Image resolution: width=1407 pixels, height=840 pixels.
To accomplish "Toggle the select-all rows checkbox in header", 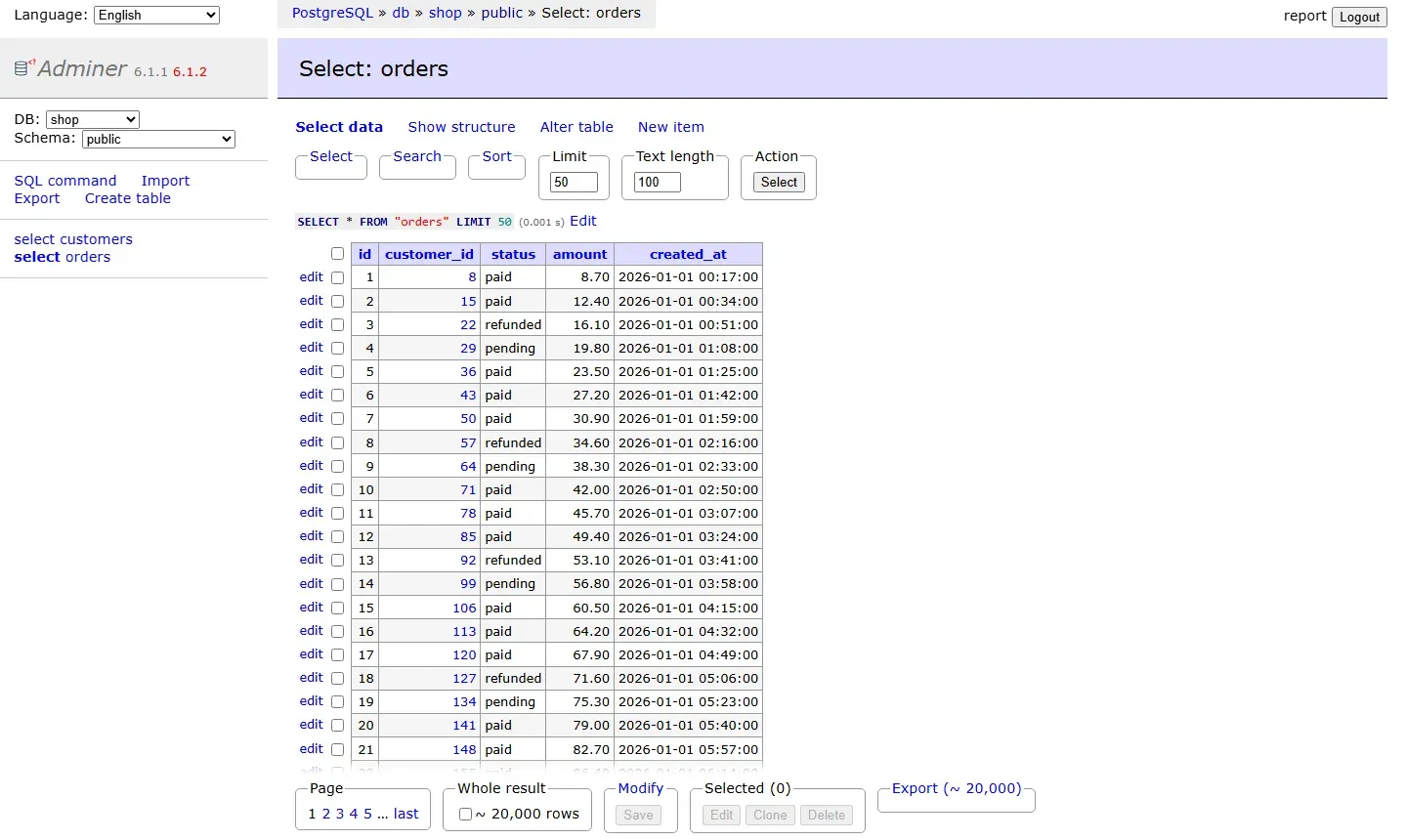I will (337, 254).
